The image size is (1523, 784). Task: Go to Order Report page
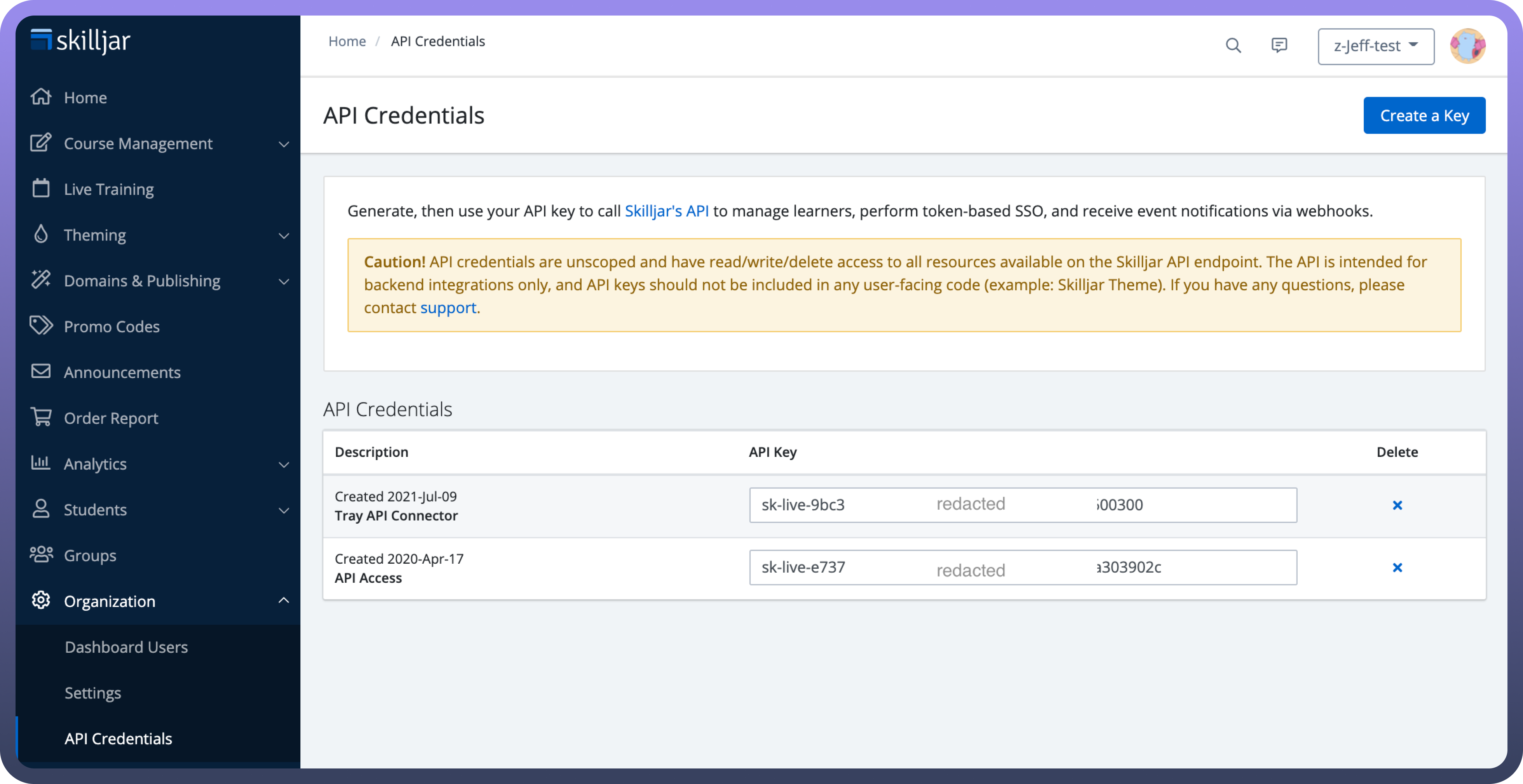pyautogui.click(x=111, y=418)
